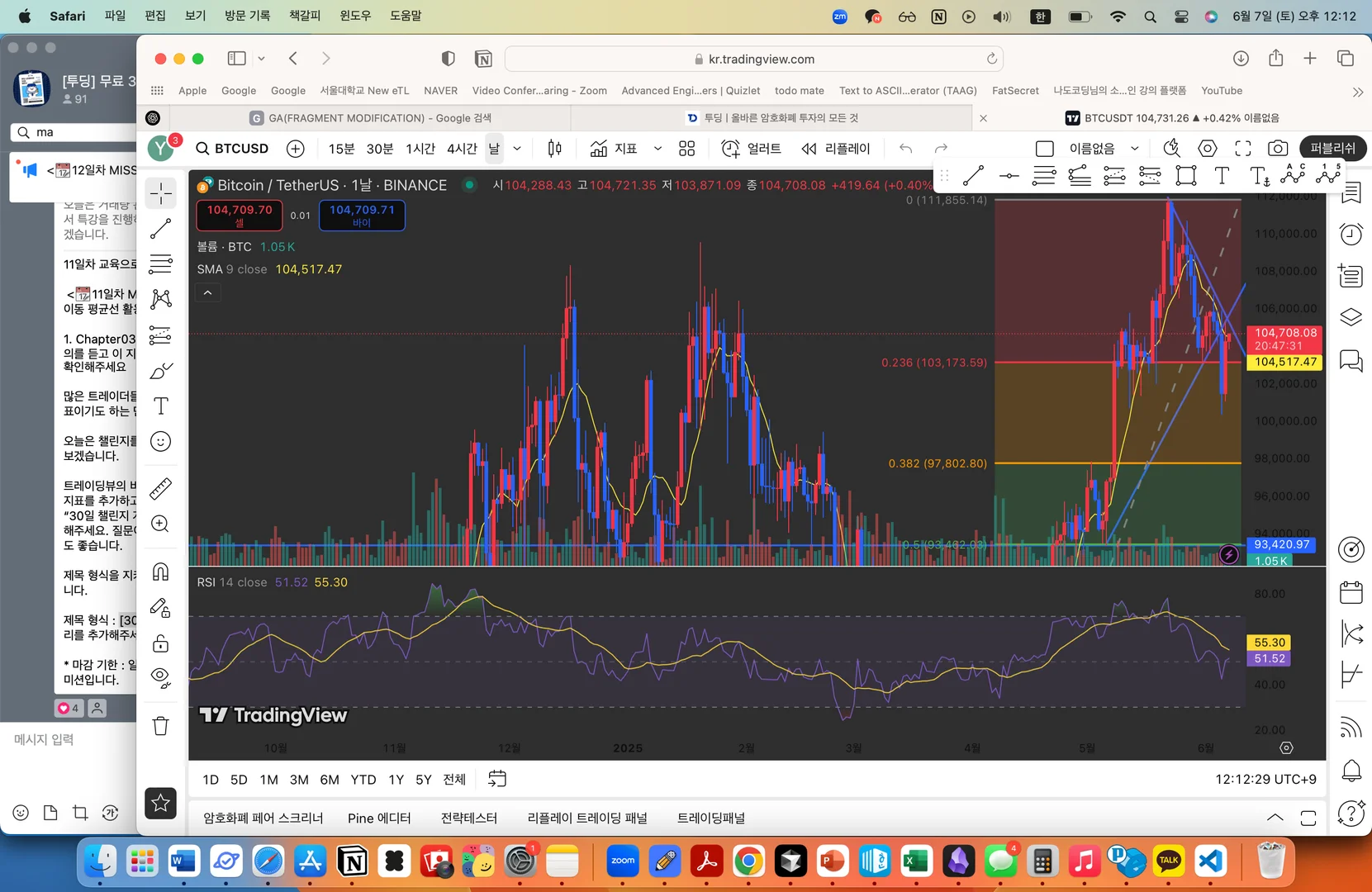Image resolution: width=1372 pixels, height=892 pixels.
Task: Open the chart layout setup square
Action: coord(1045,149)
